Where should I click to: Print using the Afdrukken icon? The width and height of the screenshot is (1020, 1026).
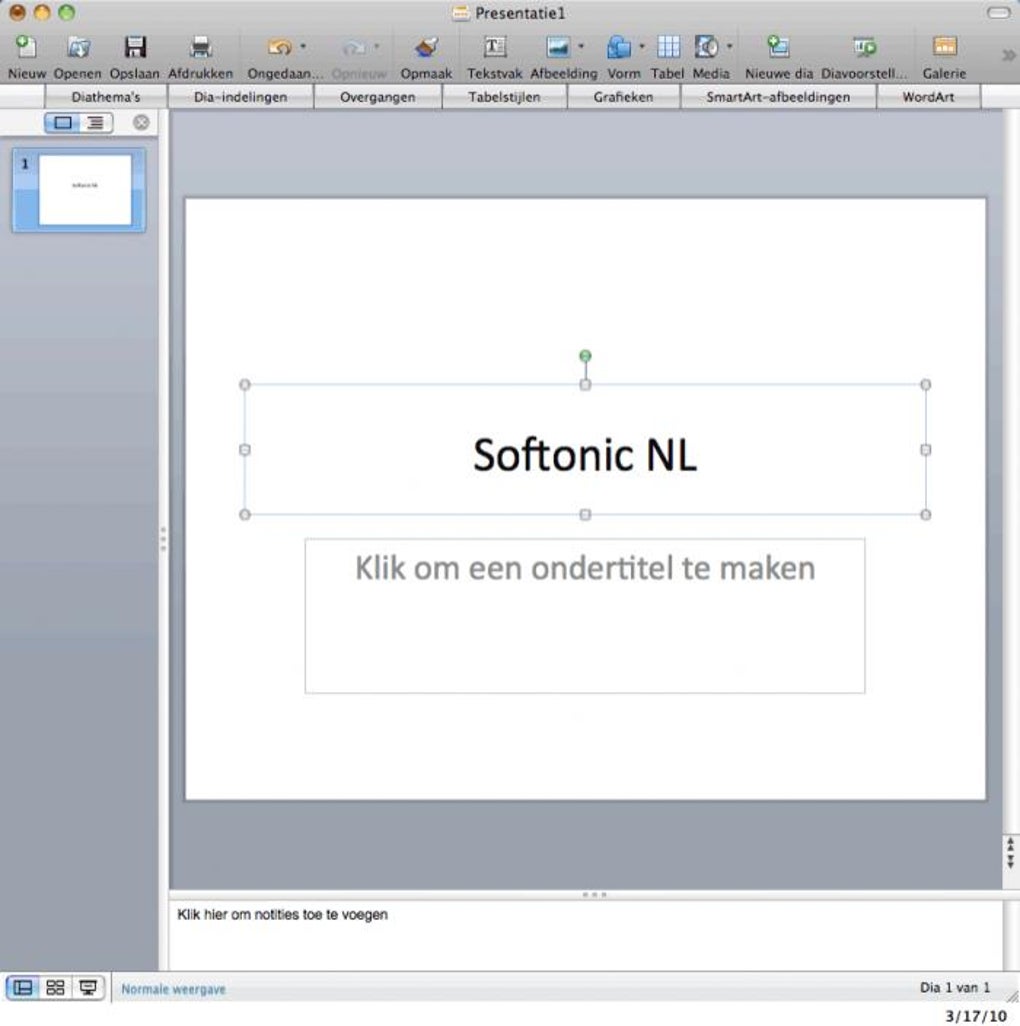(200, 47)
